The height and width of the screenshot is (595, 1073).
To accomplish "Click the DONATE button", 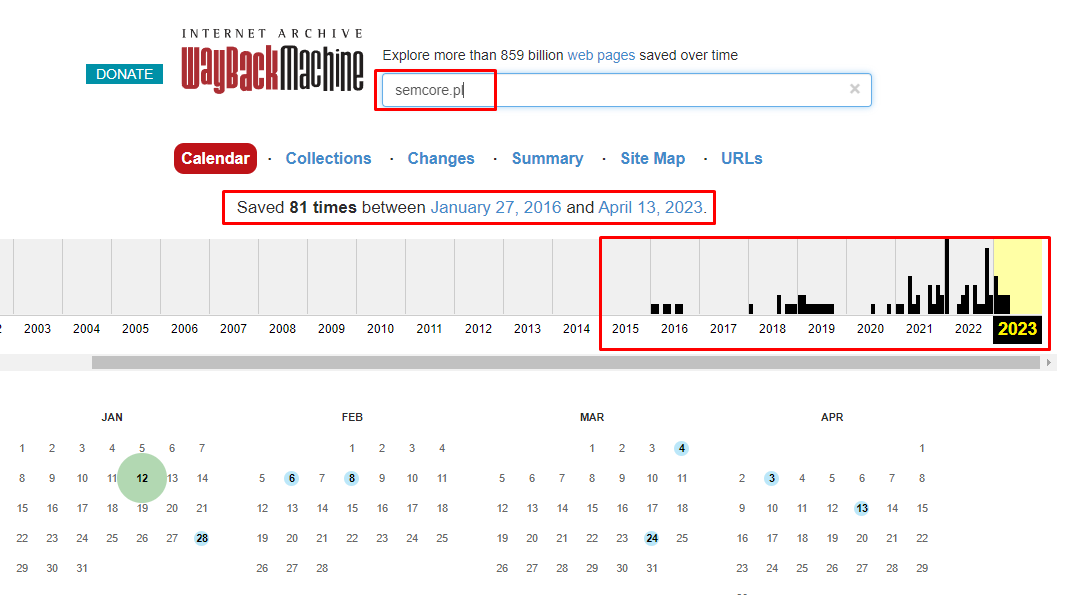I will (x=125, y=74).
